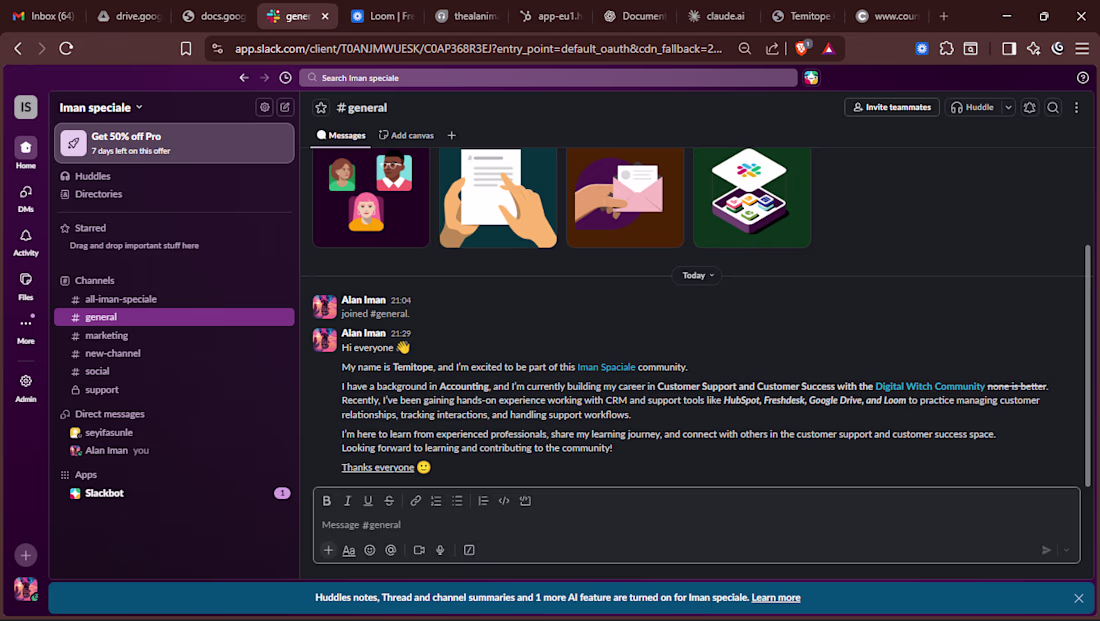Open Slackbot app conversation
Screen dimensions: 1100x621
174,493
